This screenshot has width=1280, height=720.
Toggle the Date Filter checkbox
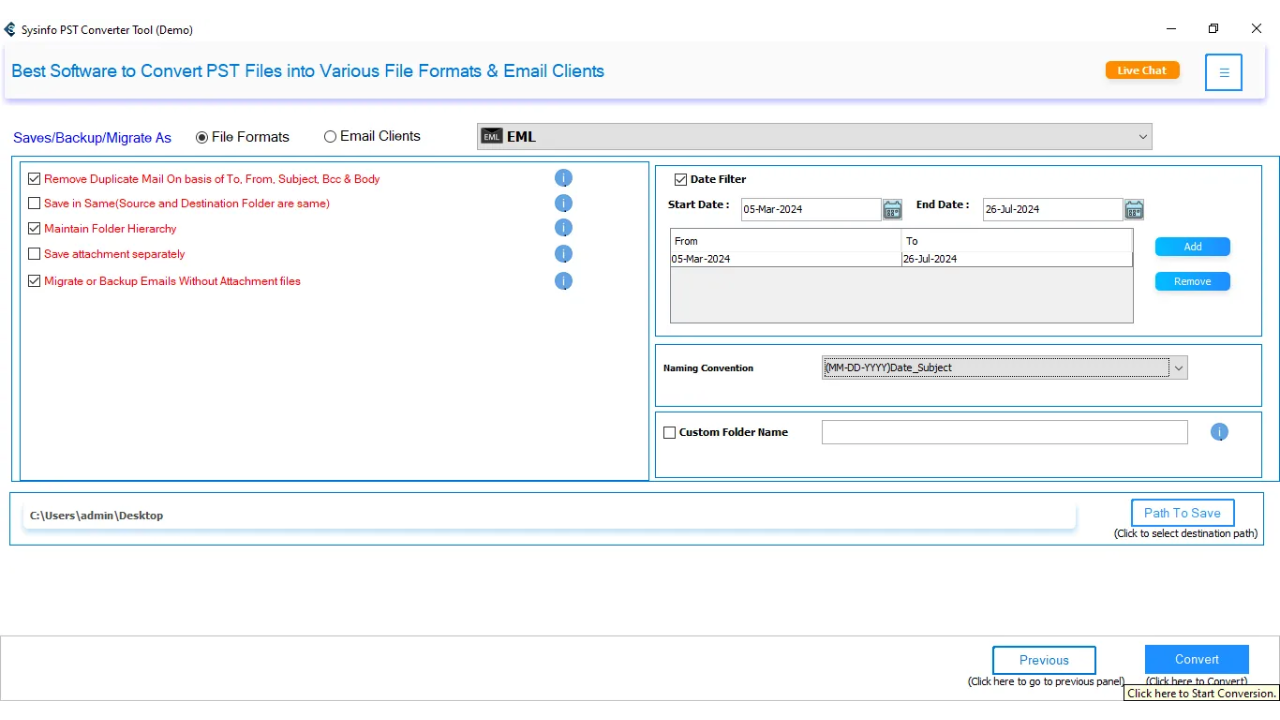click(681, 179)
